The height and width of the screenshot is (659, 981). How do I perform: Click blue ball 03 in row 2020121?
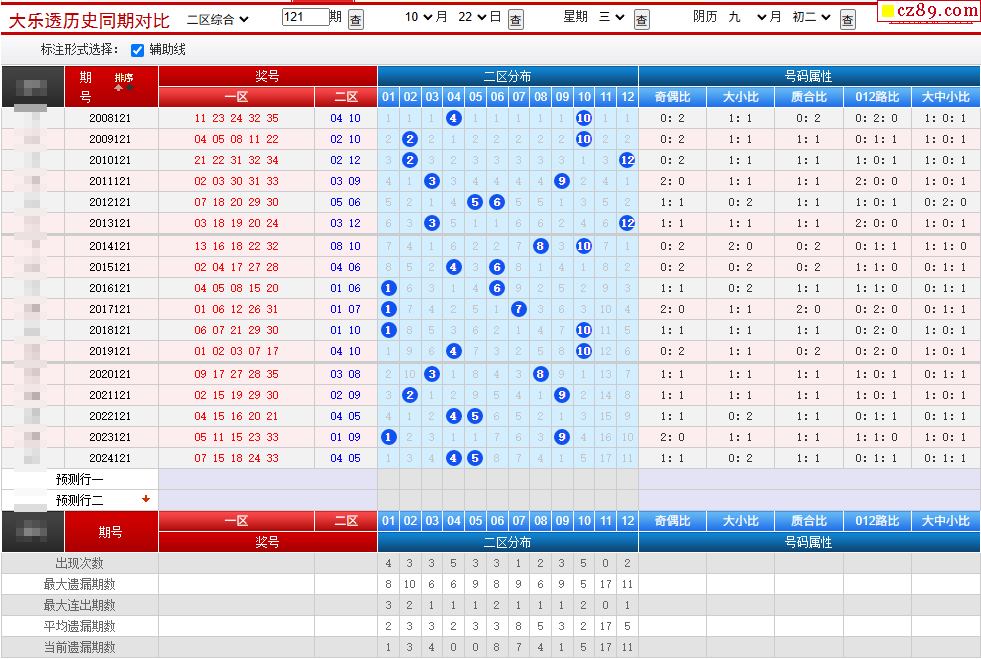[432, 374]
